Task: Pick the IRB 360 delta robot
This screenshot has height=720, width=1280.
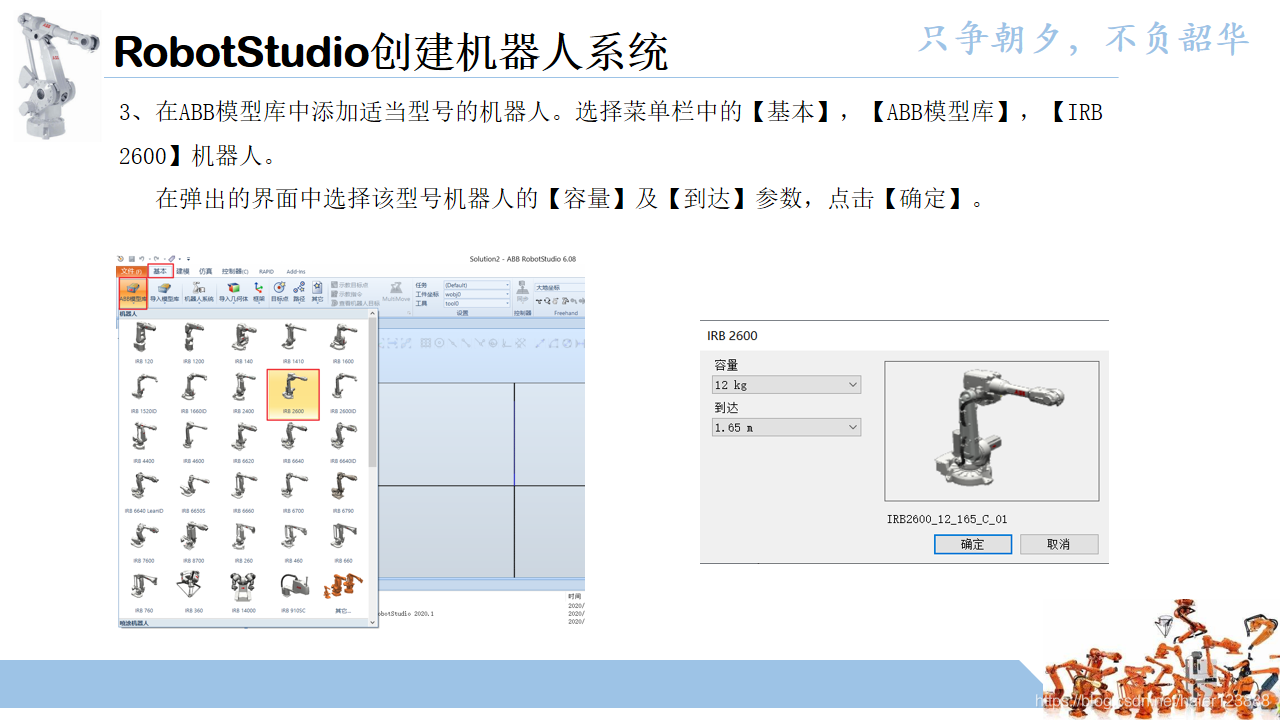Action: (193, 593)
